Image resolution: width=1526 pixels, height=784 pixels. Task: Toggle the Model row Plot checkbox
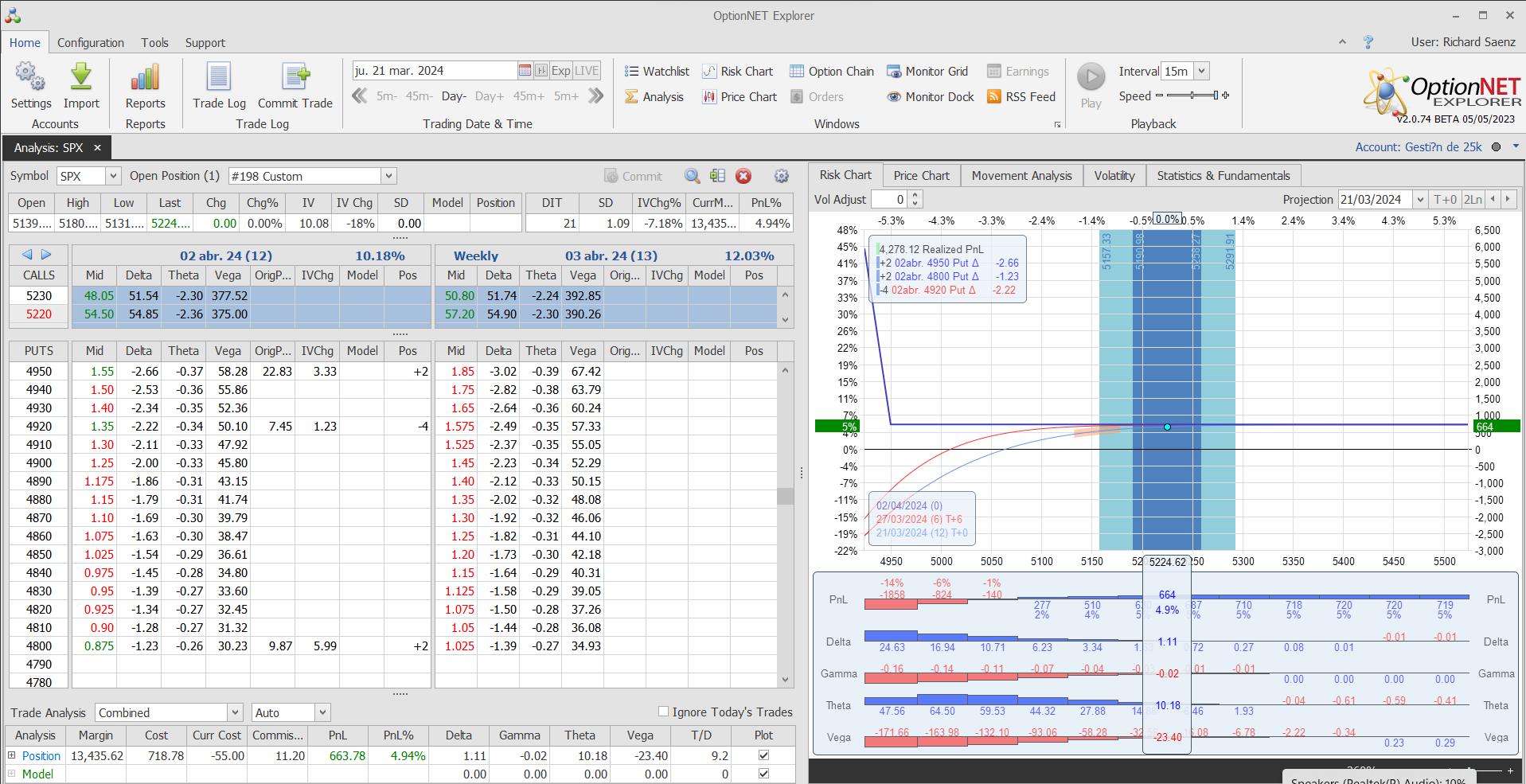pyautogui.click(x=763, y=774)
